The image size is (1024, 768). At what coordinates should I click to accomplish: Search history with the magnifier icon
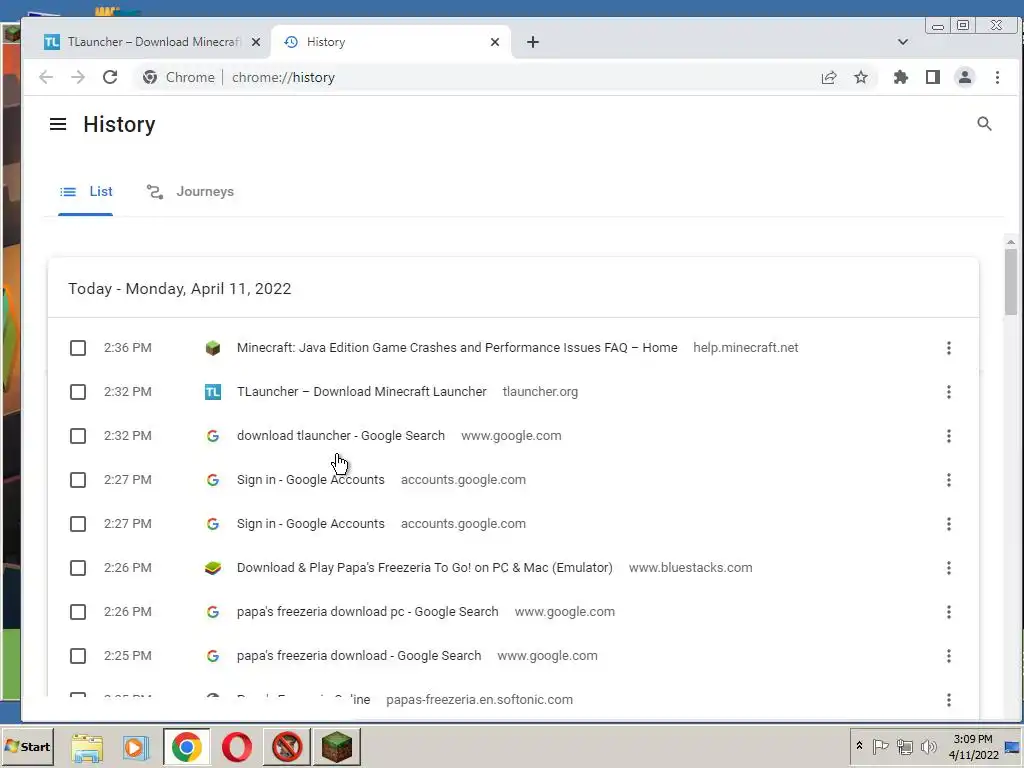pos(984,124)
